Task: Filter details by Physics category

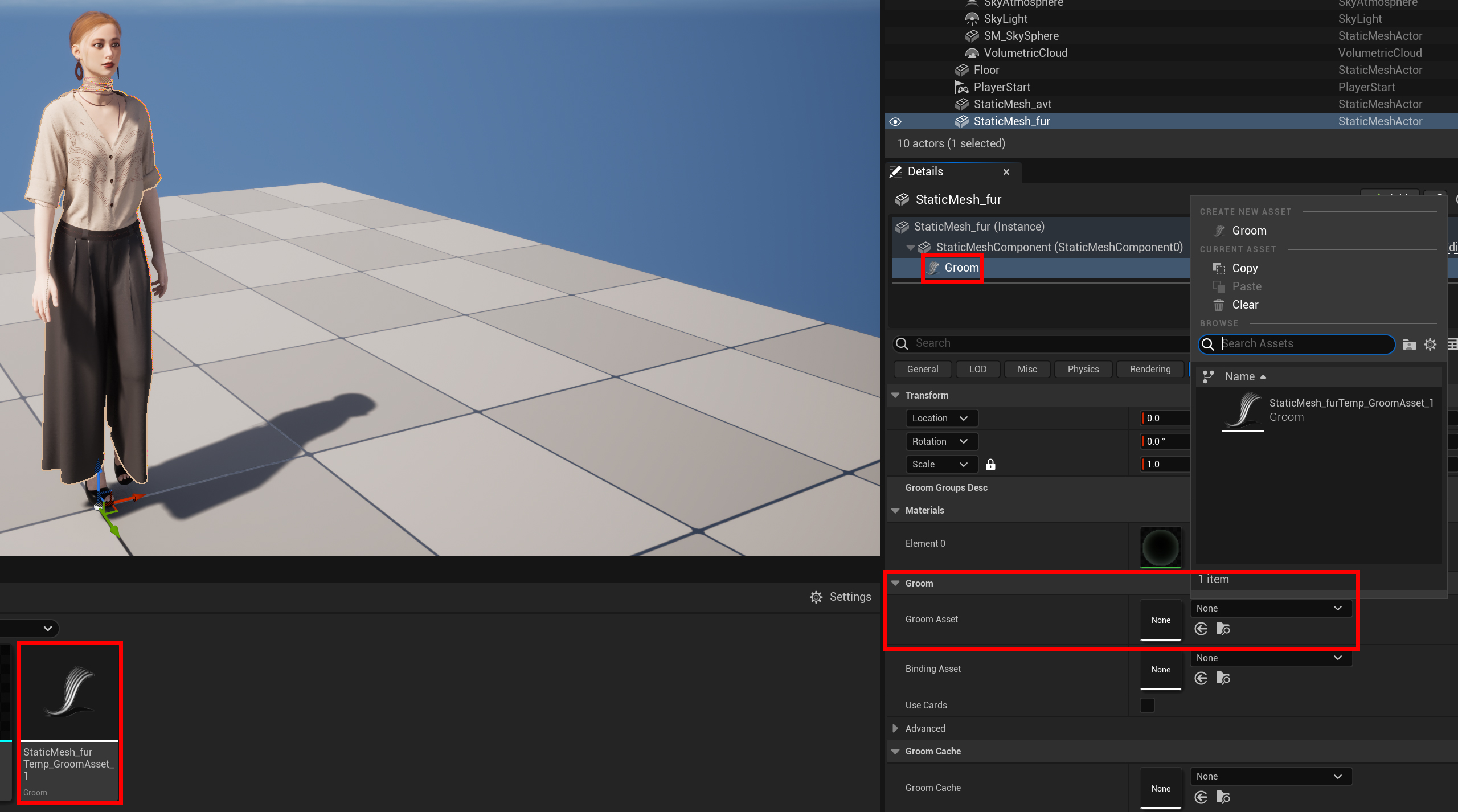Action: (1083, 369)
